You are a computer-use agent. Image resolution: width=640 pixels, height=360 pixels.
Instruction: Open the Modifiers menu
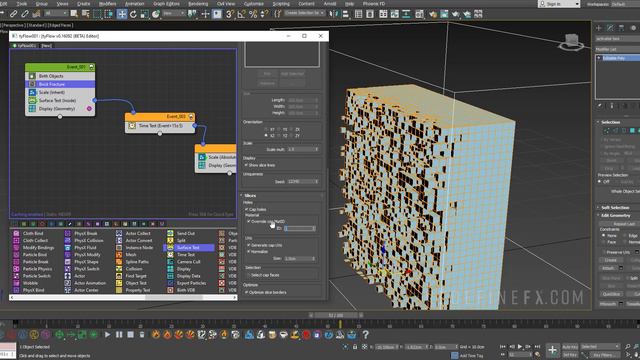(108, 4)
